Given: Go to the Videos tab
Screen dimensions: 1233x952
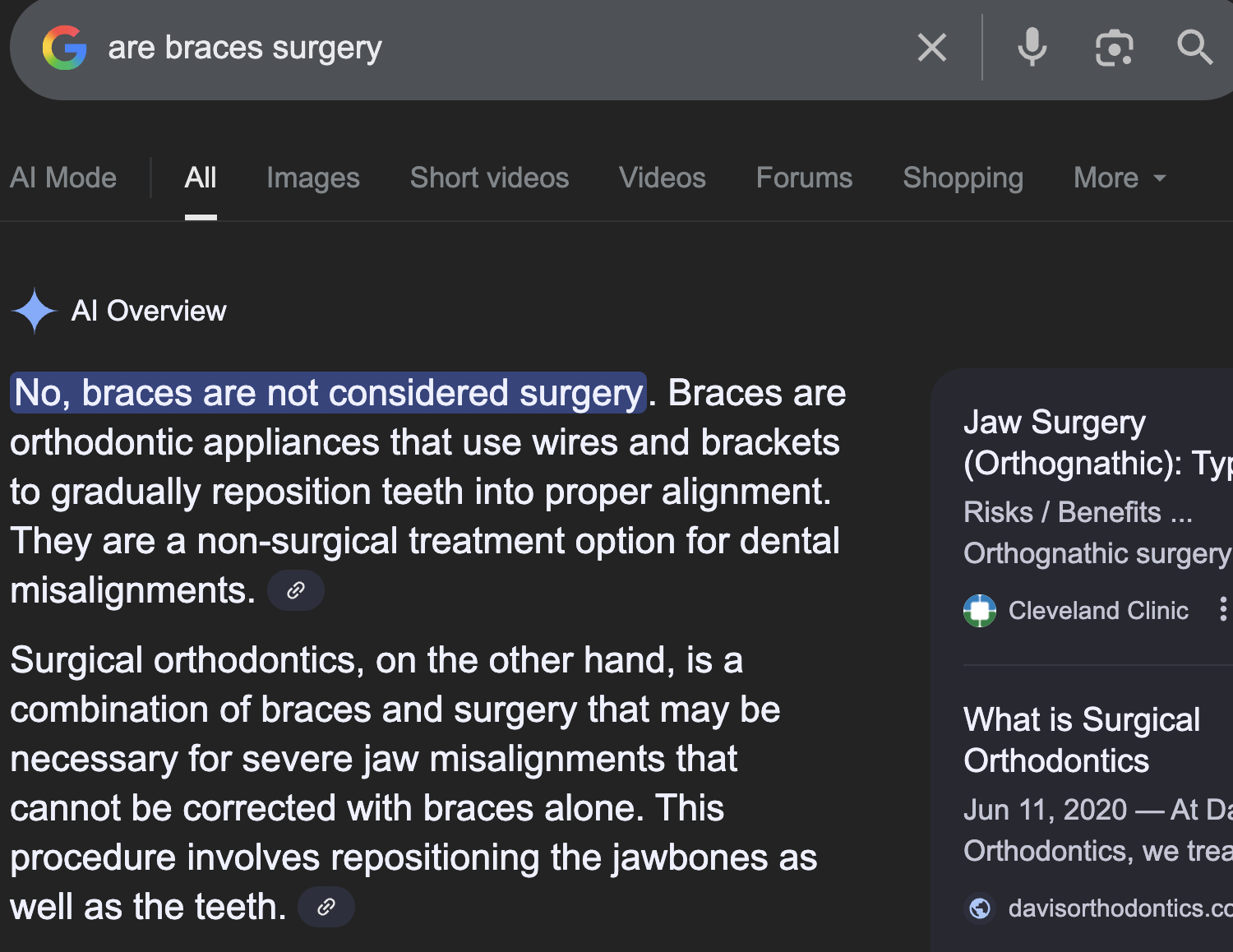Looking at the screenshot, I should point(662,178).
